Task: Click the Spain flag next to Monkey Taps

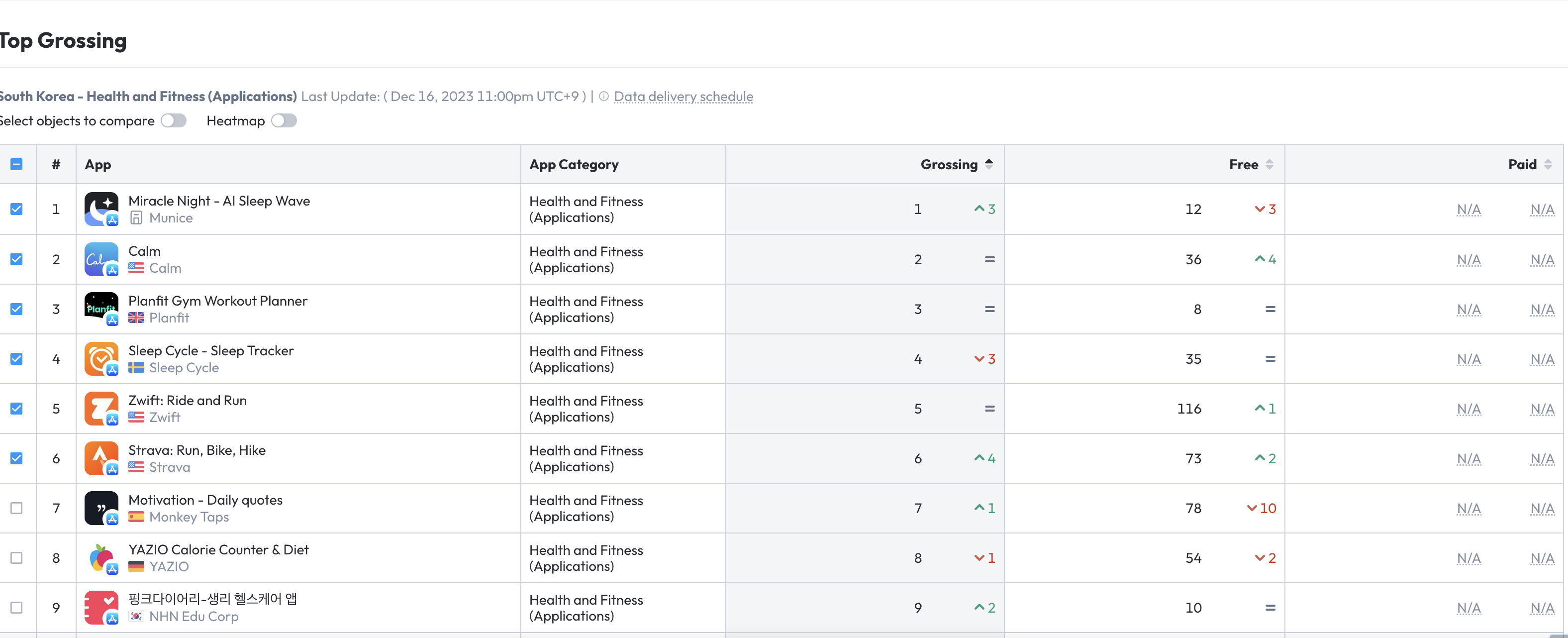Action: pyautogui.click(x=136, y=517)
